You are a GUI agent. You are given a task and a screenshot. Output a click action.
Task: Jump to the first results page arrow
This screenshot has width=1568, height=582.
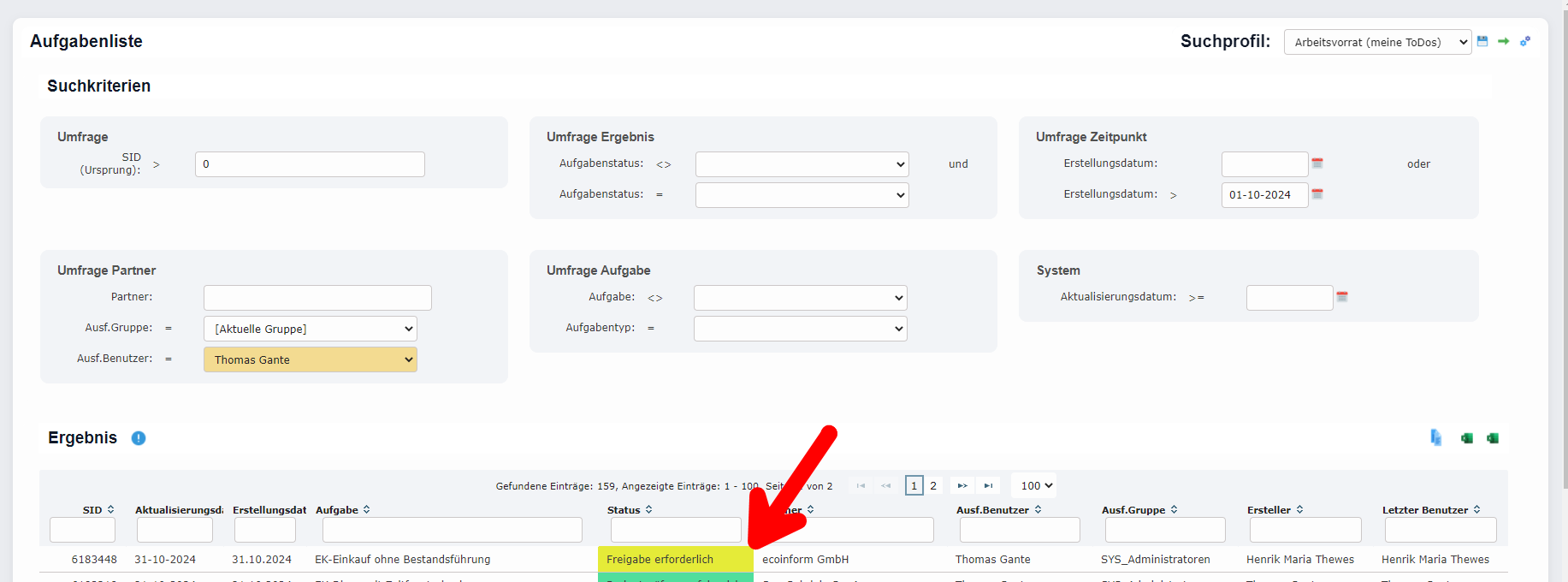tap(861, 485)
